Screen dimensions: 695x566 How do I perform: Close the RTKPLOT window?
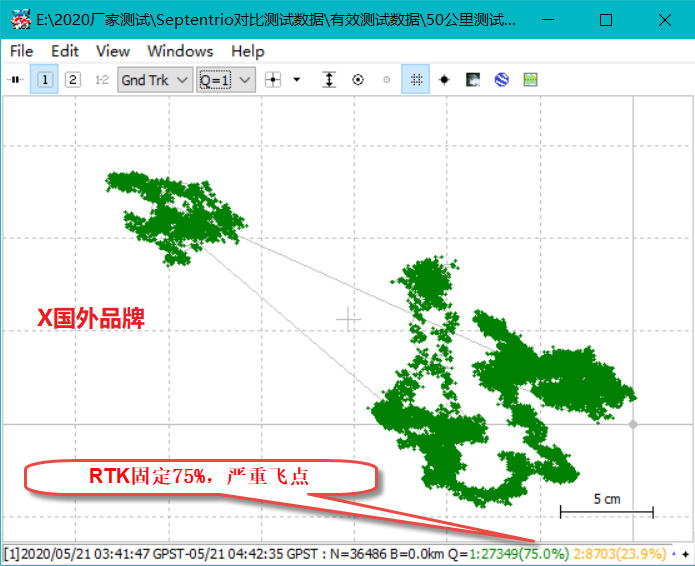pyautogui.click(x=664, y=20)
